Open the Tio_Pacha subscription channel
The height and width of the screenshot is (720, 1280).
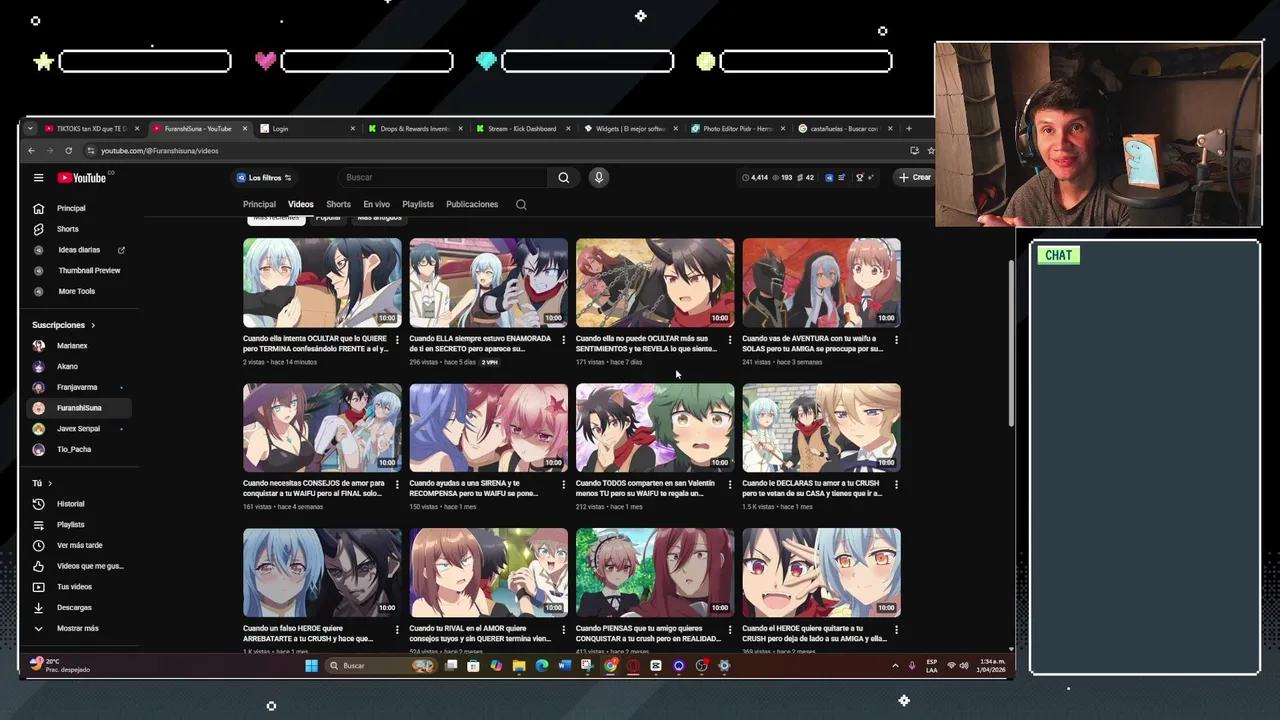pos(79,449)
